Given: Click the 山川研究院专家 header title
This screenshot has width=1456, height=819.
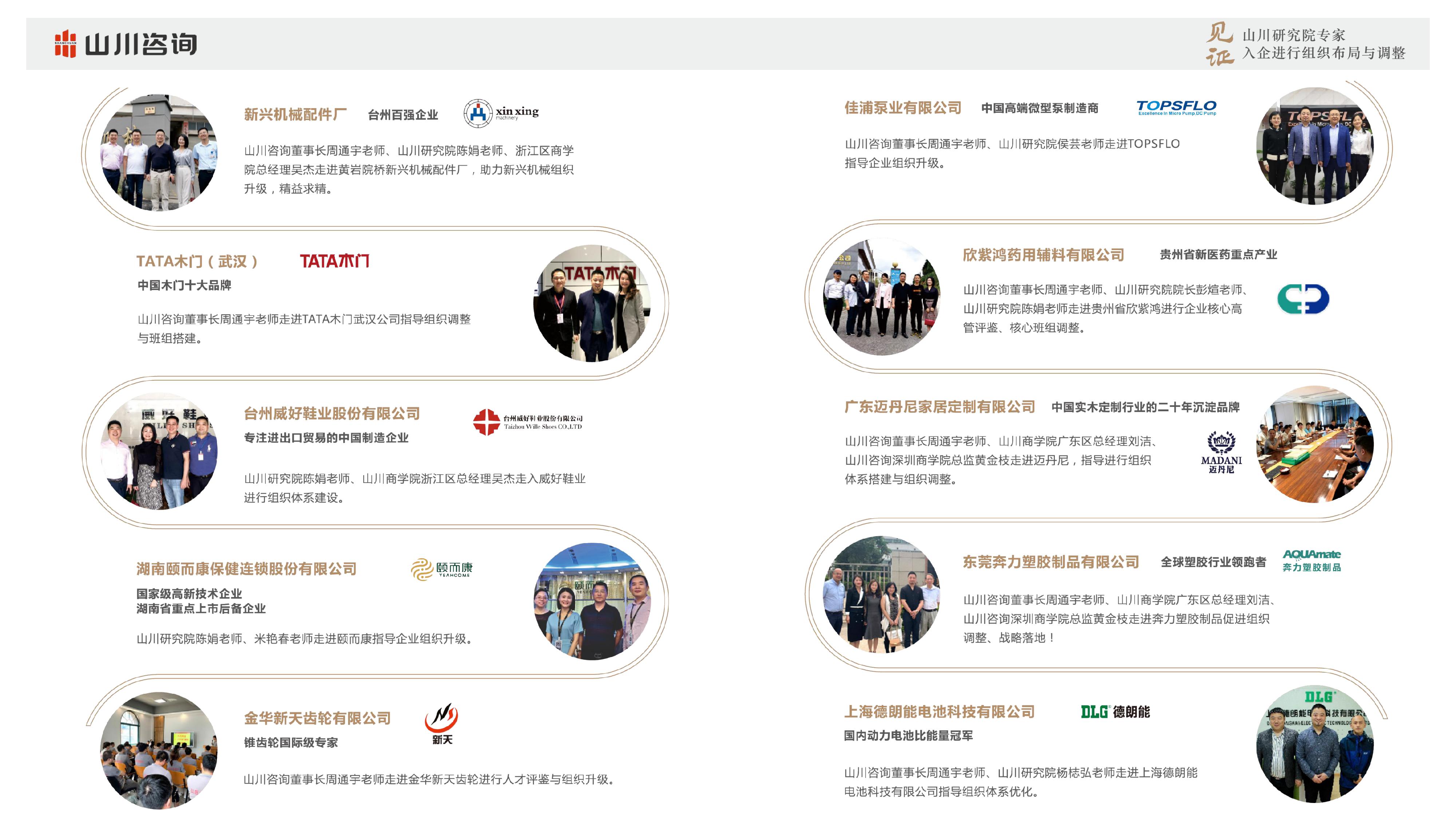Looking at the screenshot, I should [1294, 35].
